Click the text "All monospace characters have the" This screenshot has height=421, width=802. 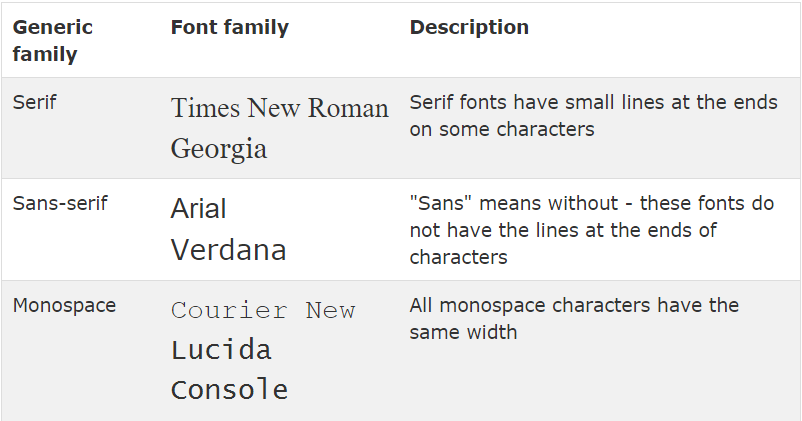(574, 305)
